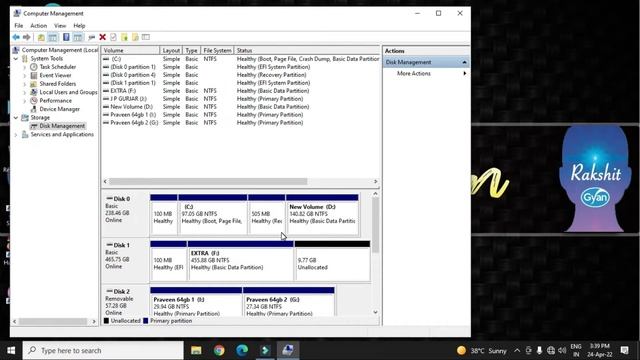This screenshot has width=640, height=360.
Task: Click the Task Scheduler clock icon
Action: pyautogui.click(x=34, y=67)
